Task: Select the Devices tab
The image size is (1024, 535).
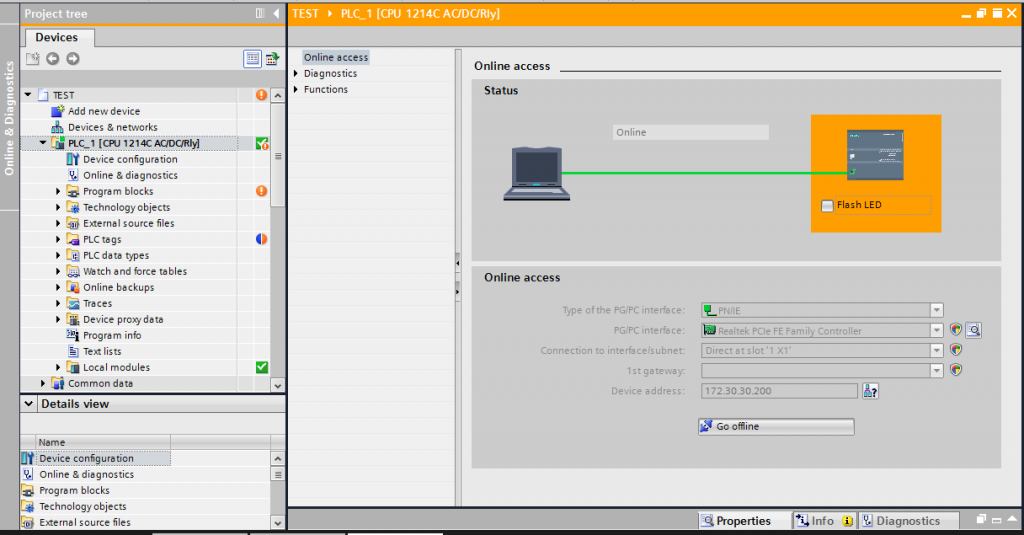Action: click(57, 37)
